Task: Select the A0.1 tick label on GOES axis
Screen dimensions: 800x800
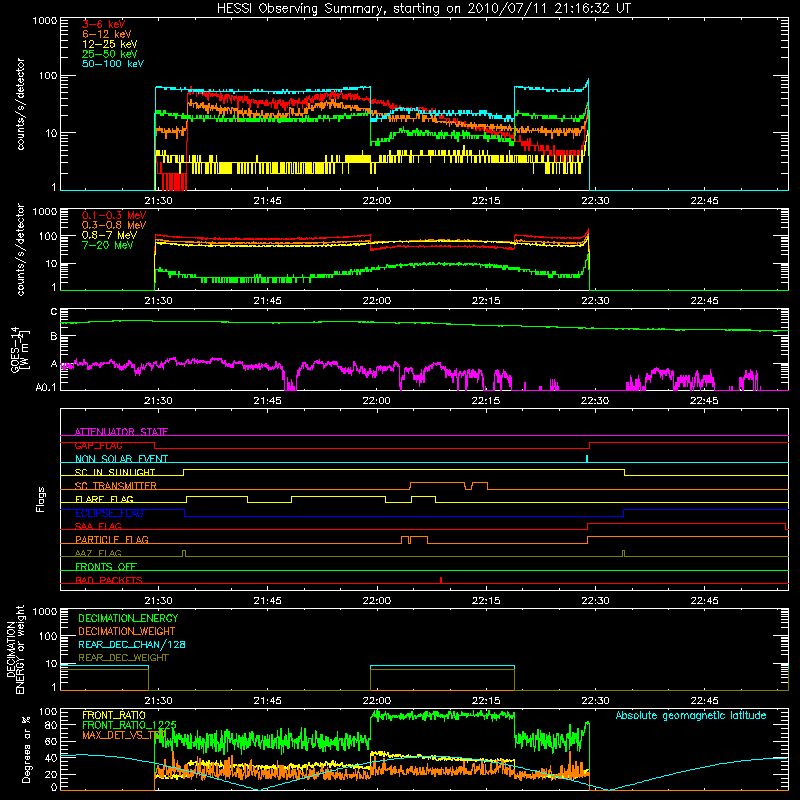Action: tap(46, 387)
